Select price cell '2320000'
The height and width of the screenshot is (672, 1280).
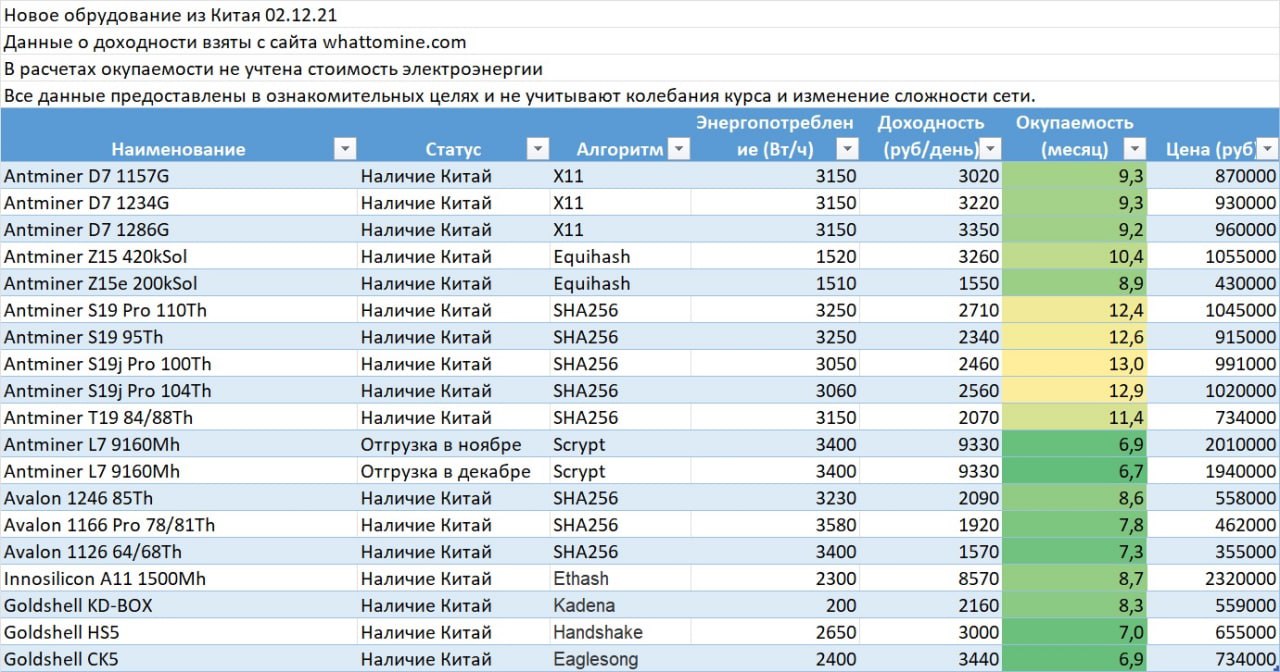coord(1214,578)
